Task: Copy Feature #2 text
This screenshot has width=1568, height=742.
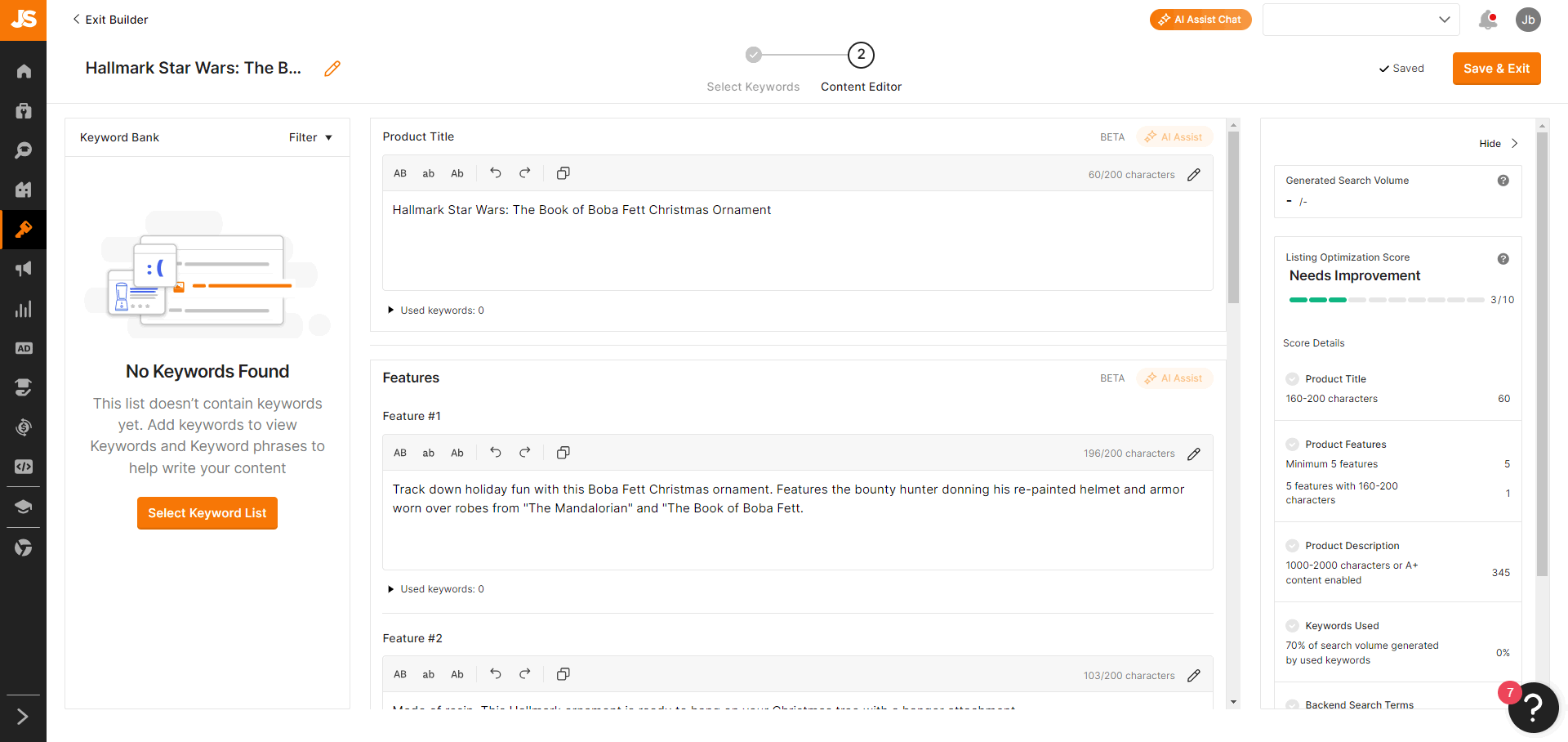Action: click(x=563, y=674)
